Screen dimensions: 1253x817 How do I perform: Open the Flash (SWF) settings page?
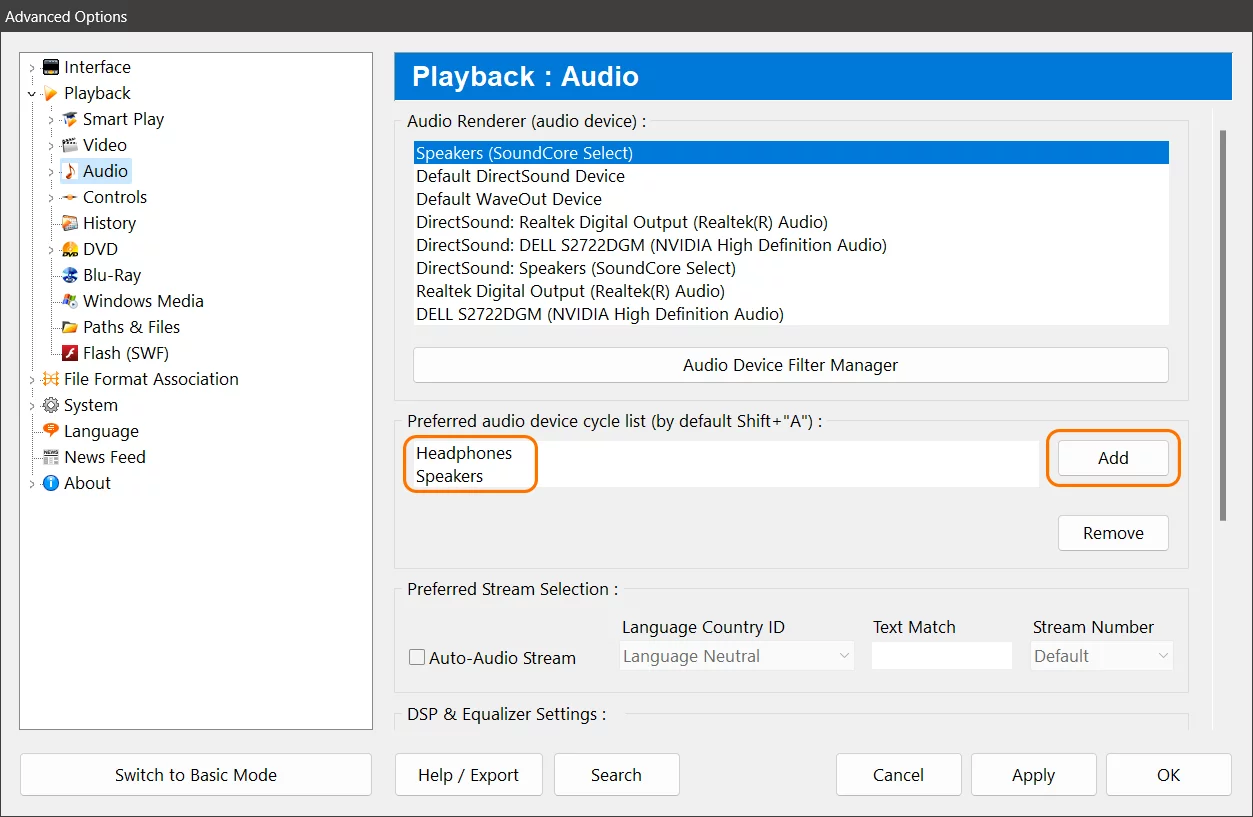coord(126,353)
